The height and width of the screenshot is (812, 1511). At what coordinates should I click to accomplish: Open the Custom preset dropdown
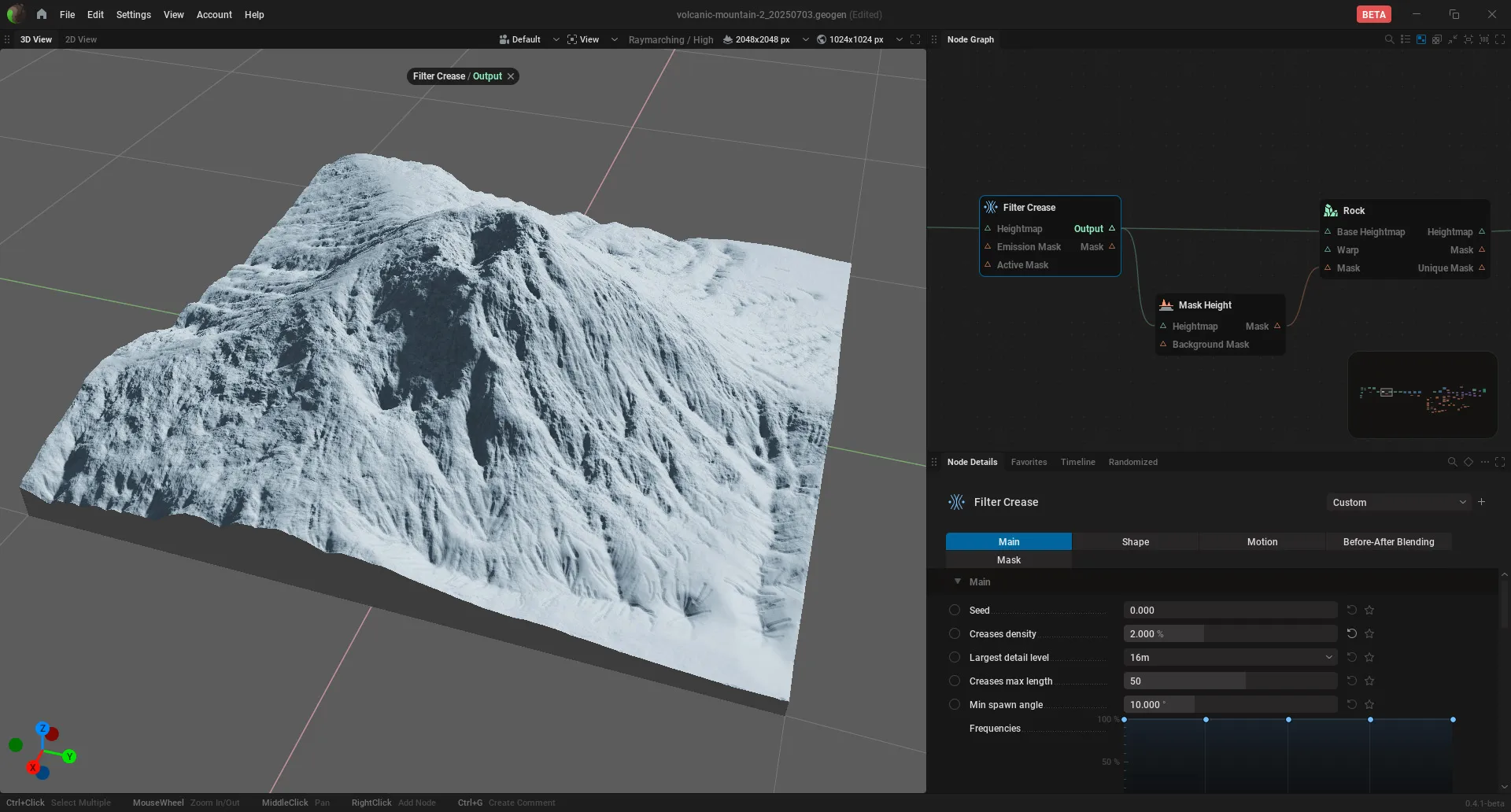pyautogui.click(x=1398, y=502)
